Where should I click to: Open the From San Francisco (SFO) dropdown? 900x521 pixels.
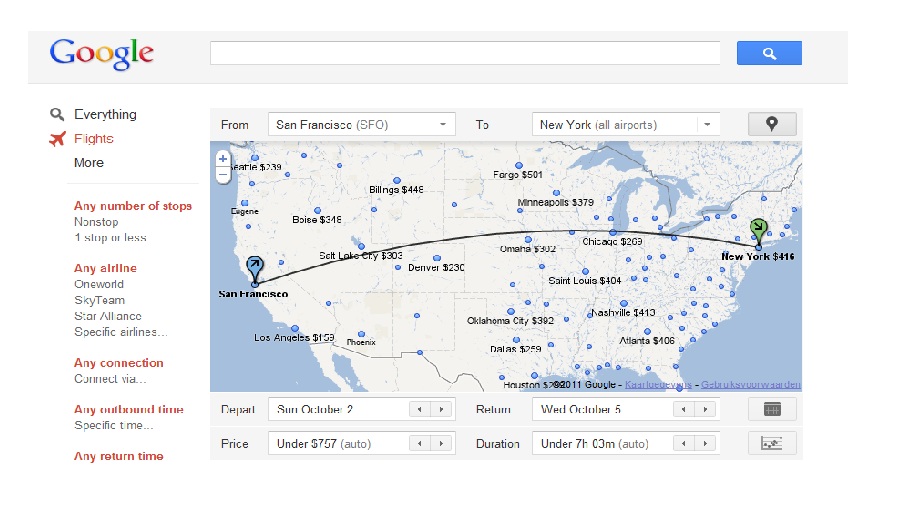[362, 124]
